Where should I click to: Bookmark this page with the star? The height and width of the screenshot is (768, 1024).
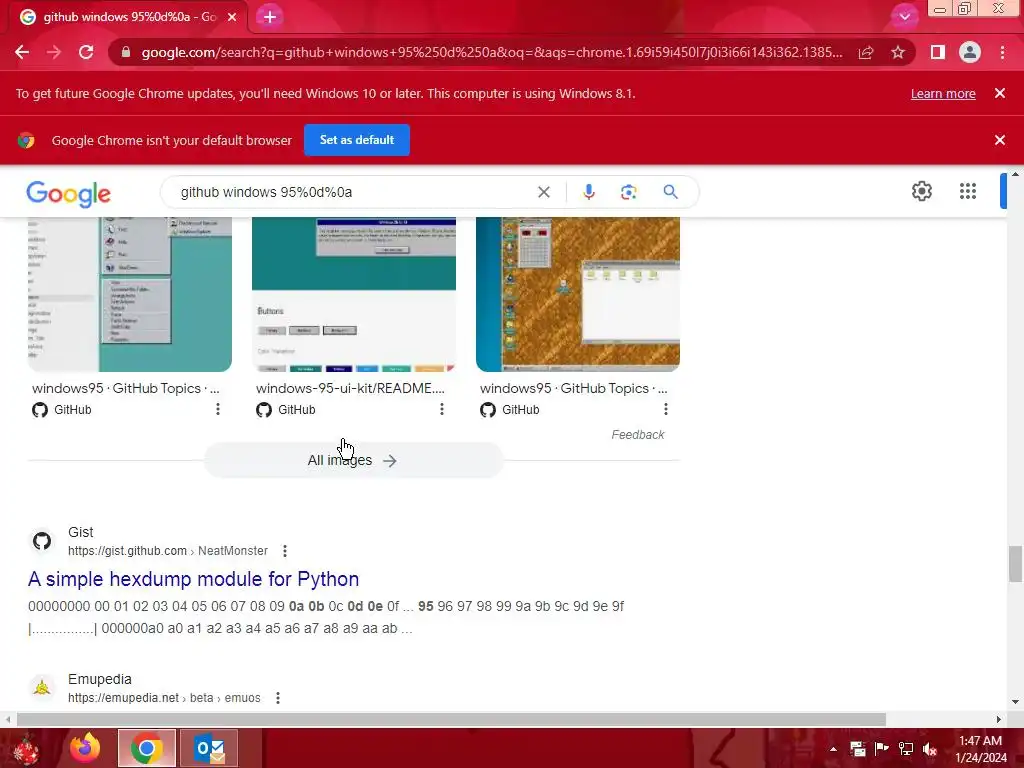tap(898, 52)
